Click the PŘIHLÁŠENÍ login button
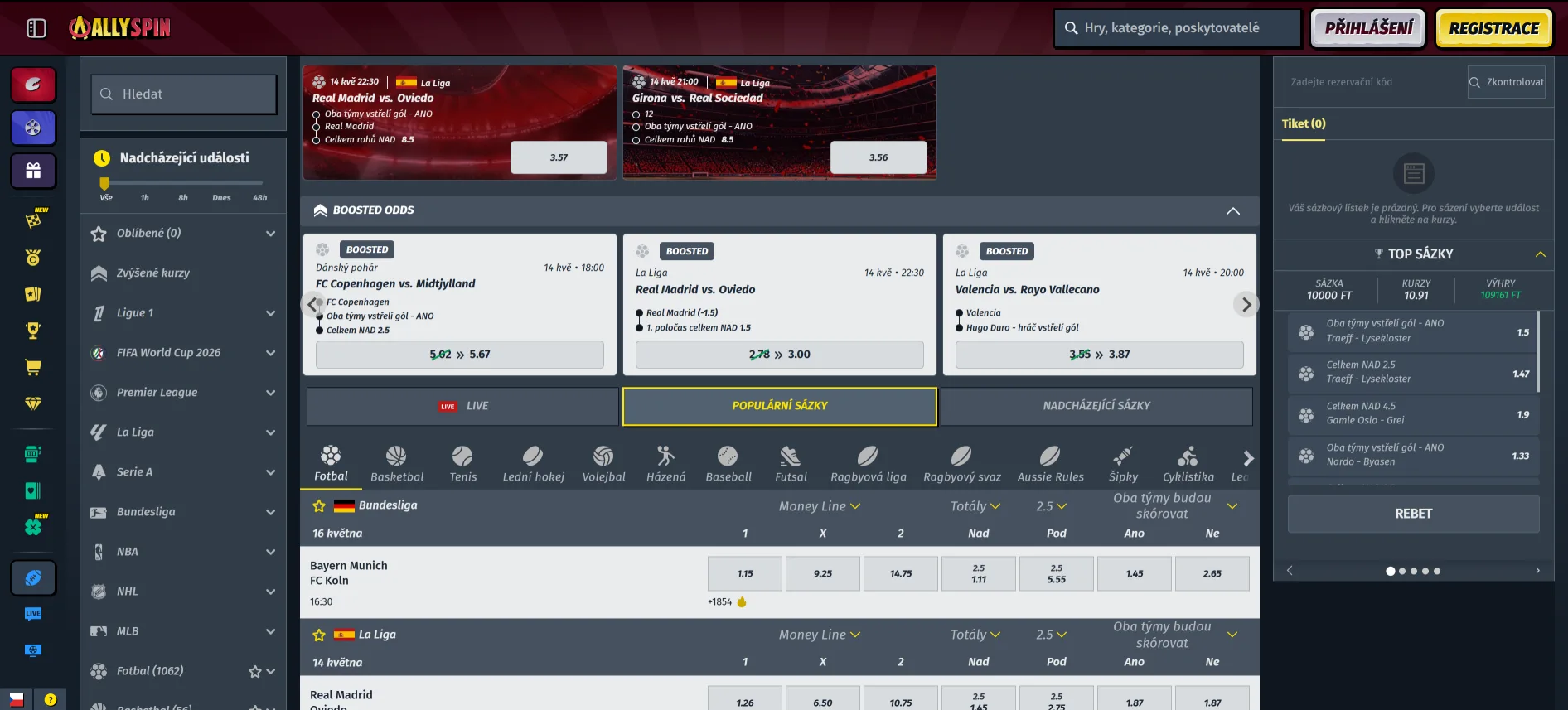Viewport: 1568px width, 710px height. tap(1368, 28)
